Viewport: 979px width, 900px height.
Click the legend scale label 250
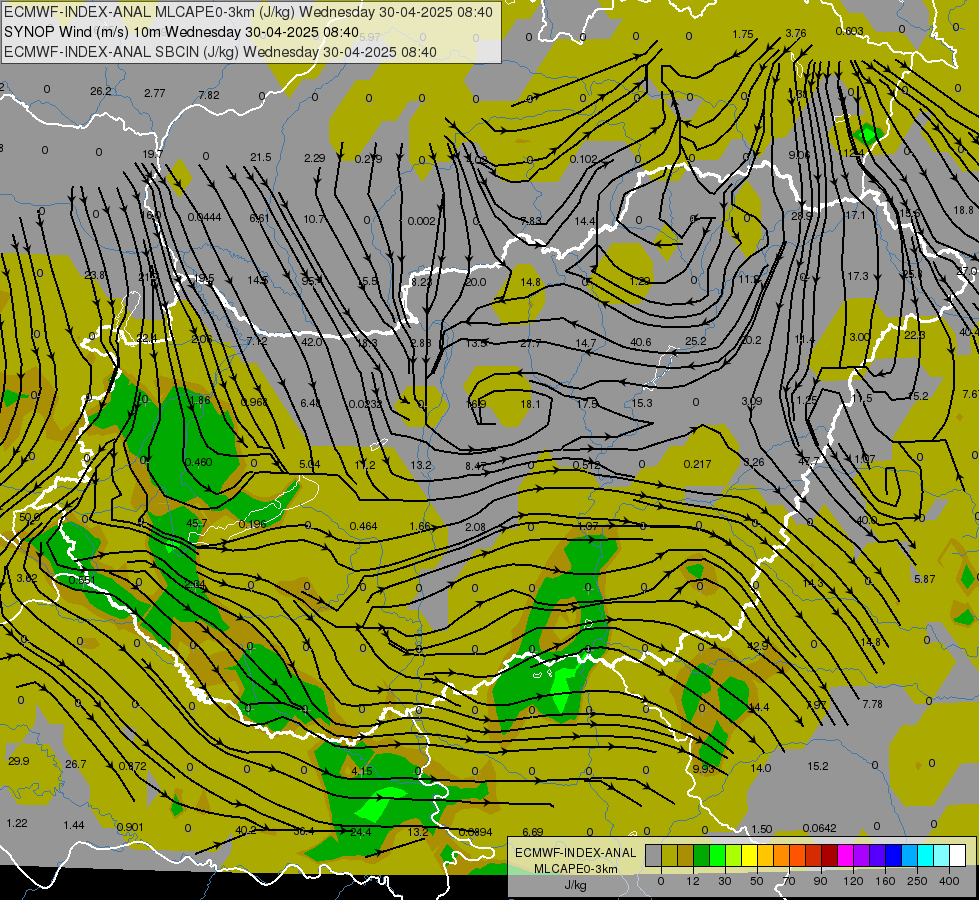pos(917,881)
